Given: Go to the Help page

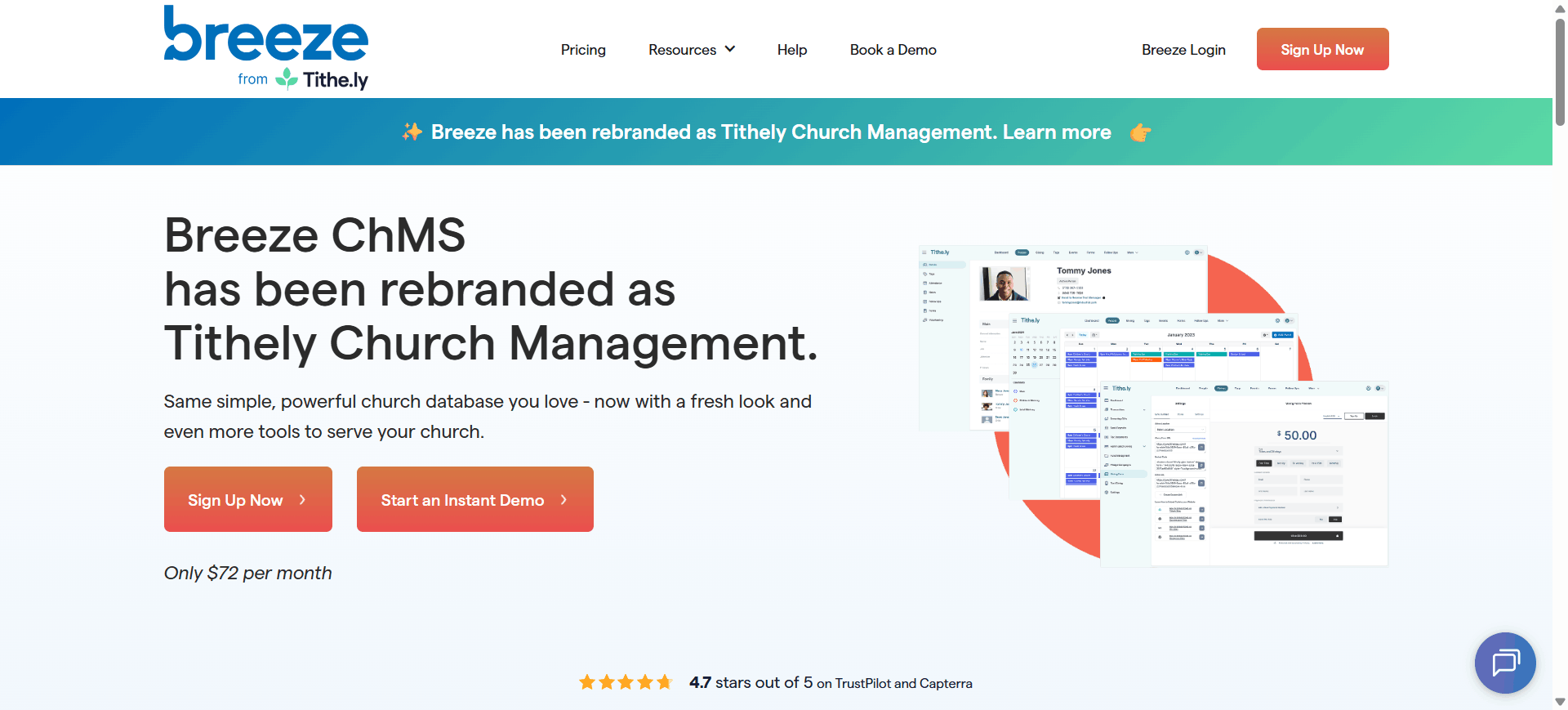Looking at the screenshot, I should coord(792,50).
